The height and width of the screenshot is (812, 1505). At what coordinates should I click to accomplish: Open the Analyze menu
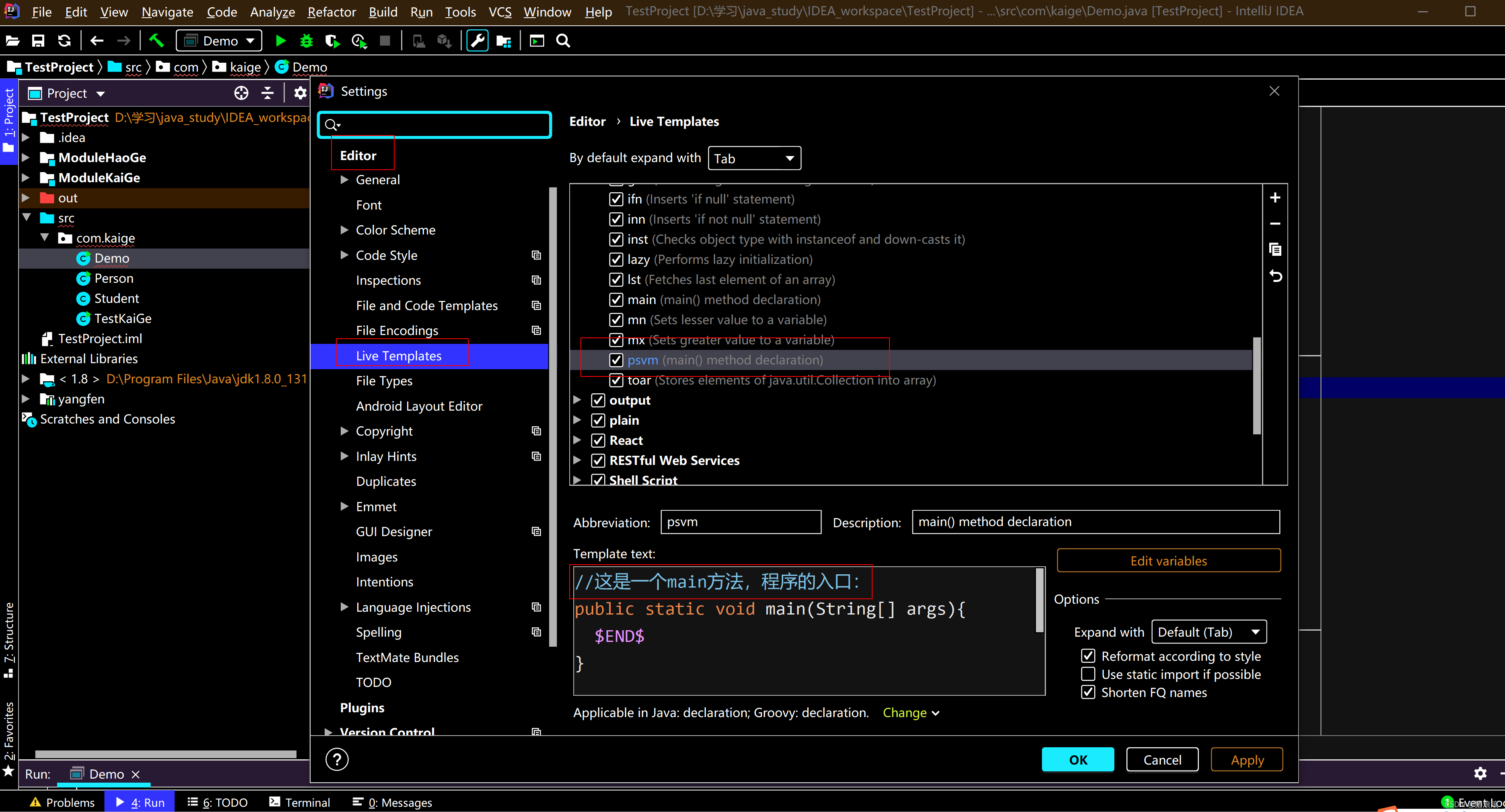click(272, 12)
